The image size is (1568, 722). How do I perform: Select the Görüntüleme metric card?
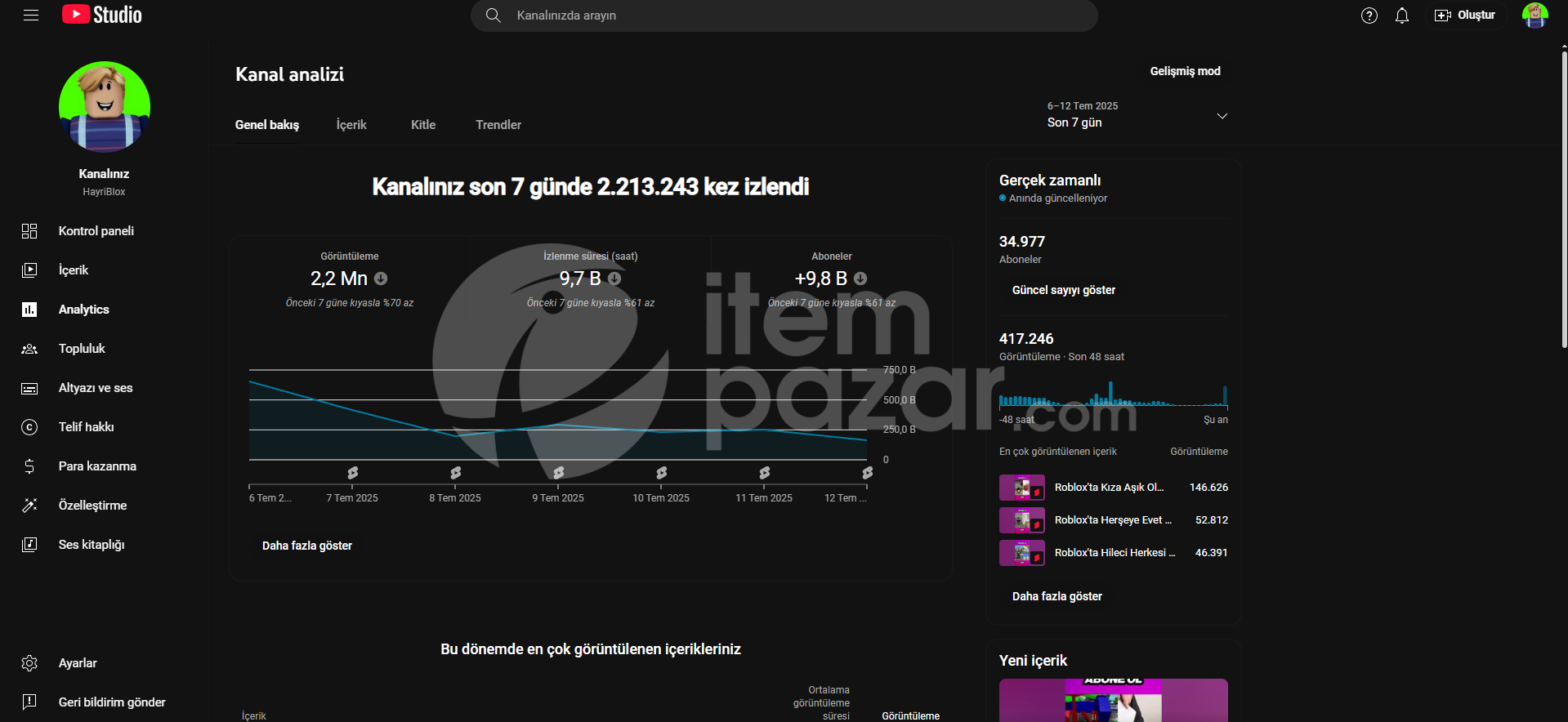[350, 279]
